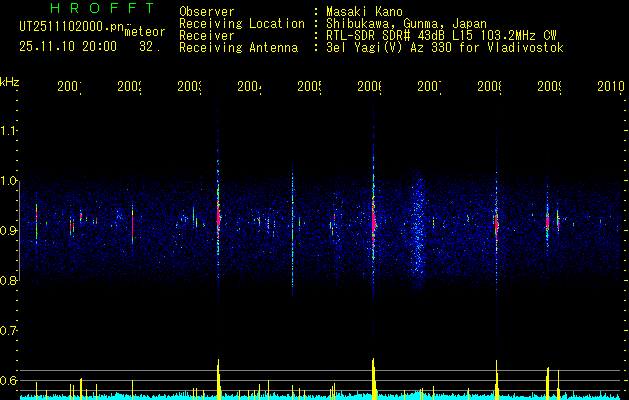The width and height of the screenshot is (629, 400).
Task: Select the location Shibukawa, Gunma, Japan
Action: click(x=406, y=24)
